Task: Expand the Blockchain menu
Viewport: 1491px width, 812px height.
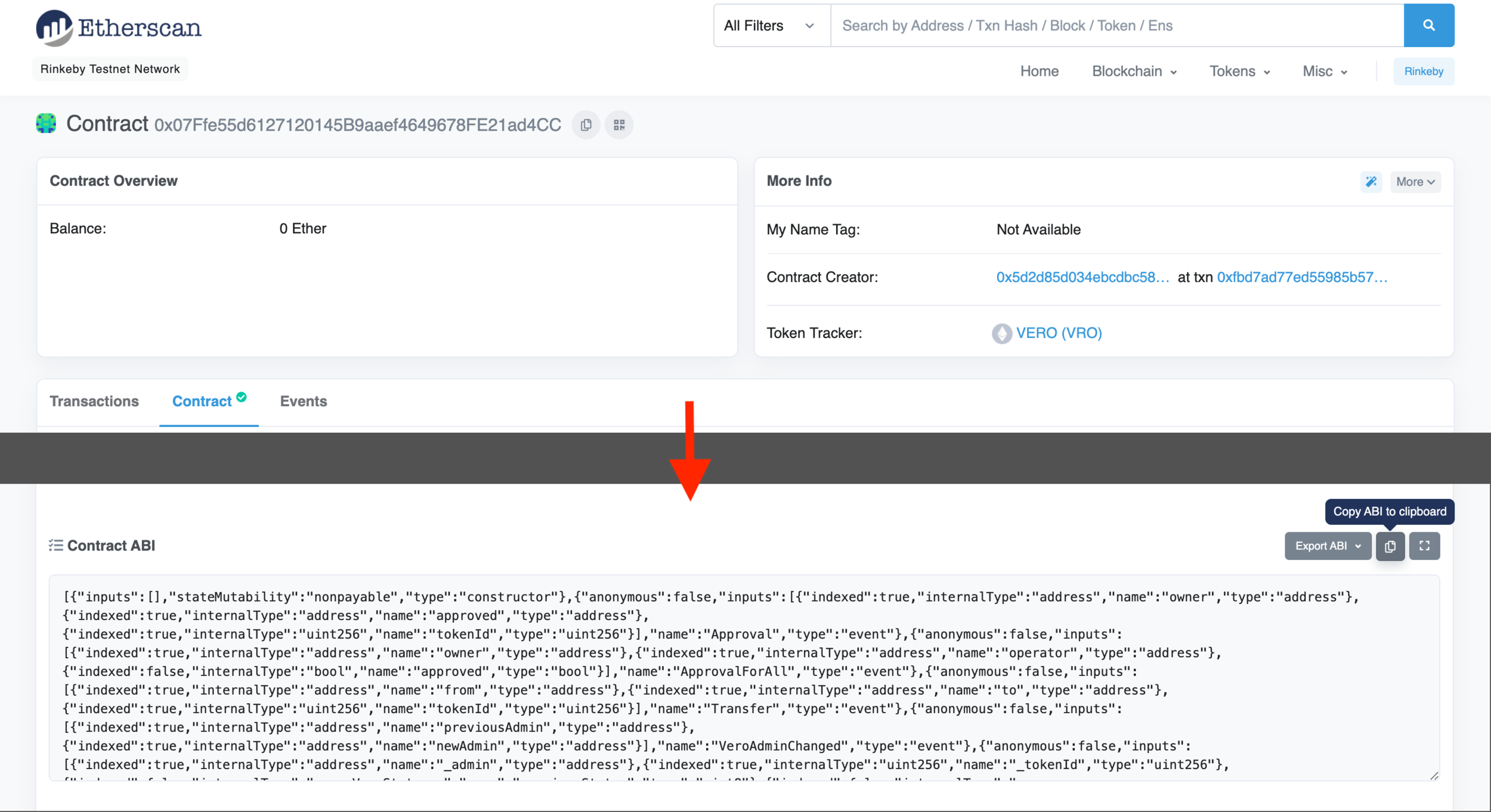Action: point(1134,72)
